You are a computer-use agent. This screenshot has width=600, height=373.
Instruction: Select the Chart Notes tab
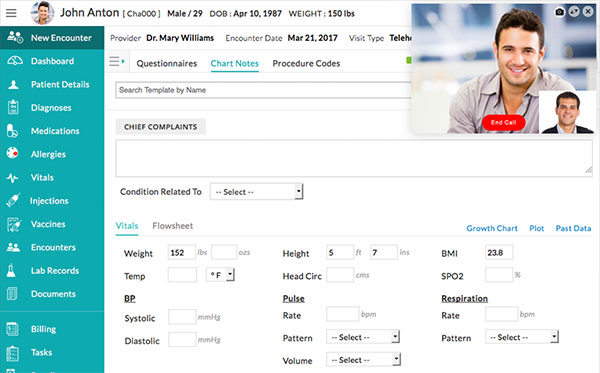point(235,64)
